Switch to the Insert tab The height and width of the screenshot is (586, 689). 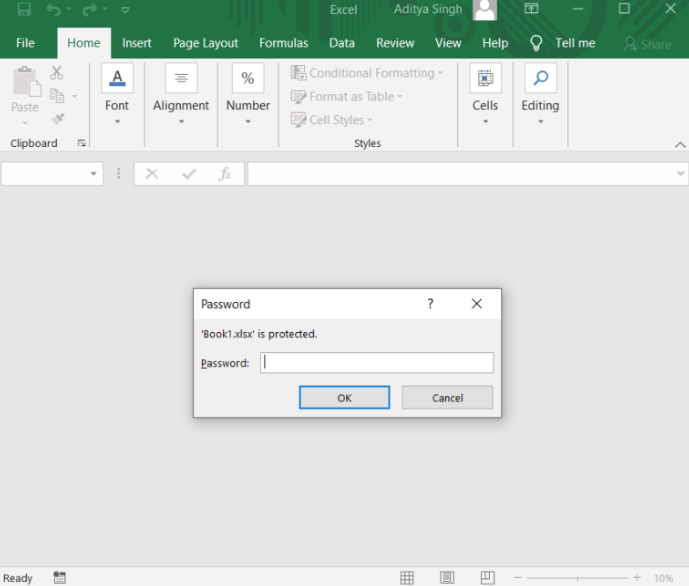click(x=136, y=43)
